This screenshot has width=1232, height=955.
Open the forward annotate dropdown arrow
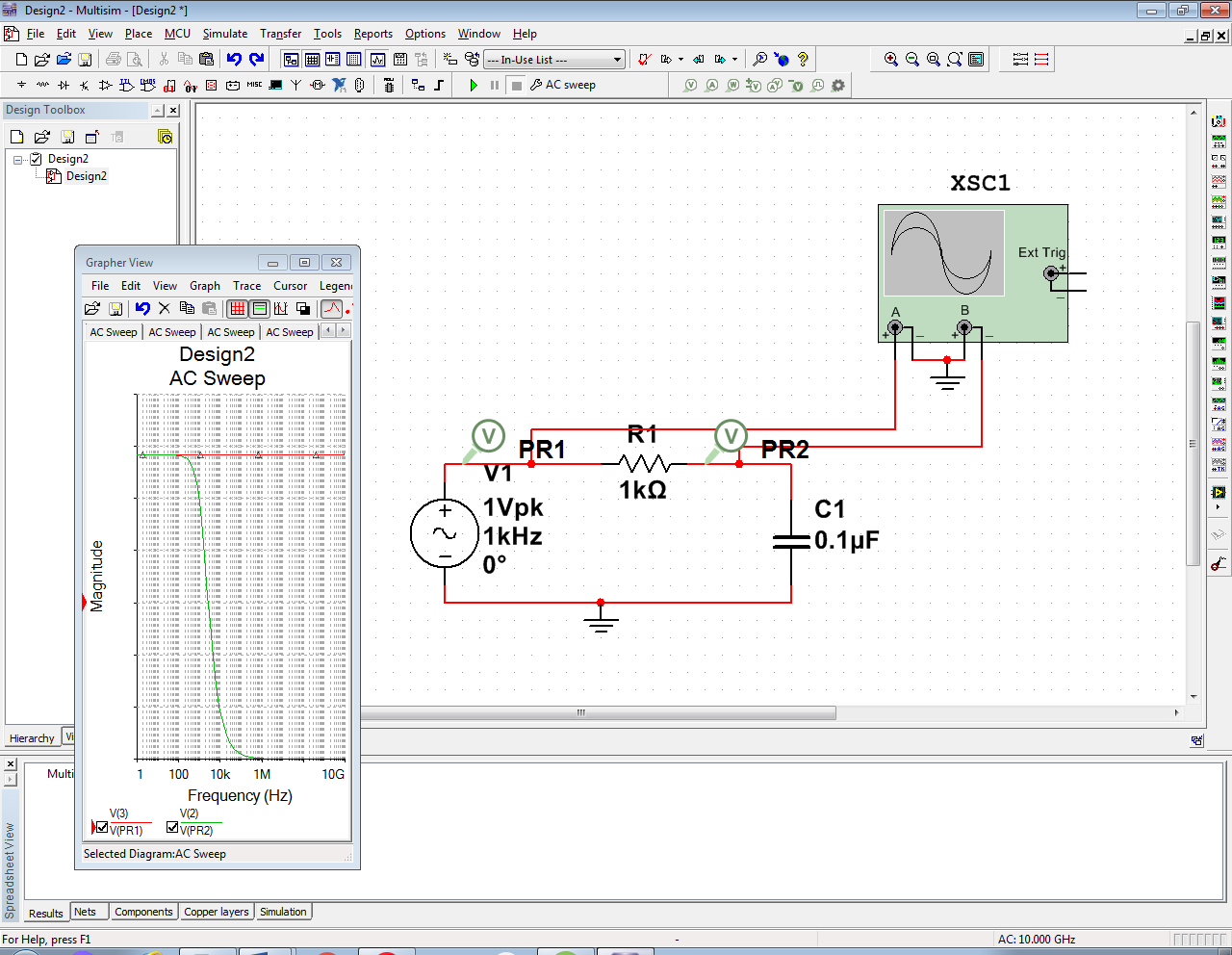click(x=734, y=60)
